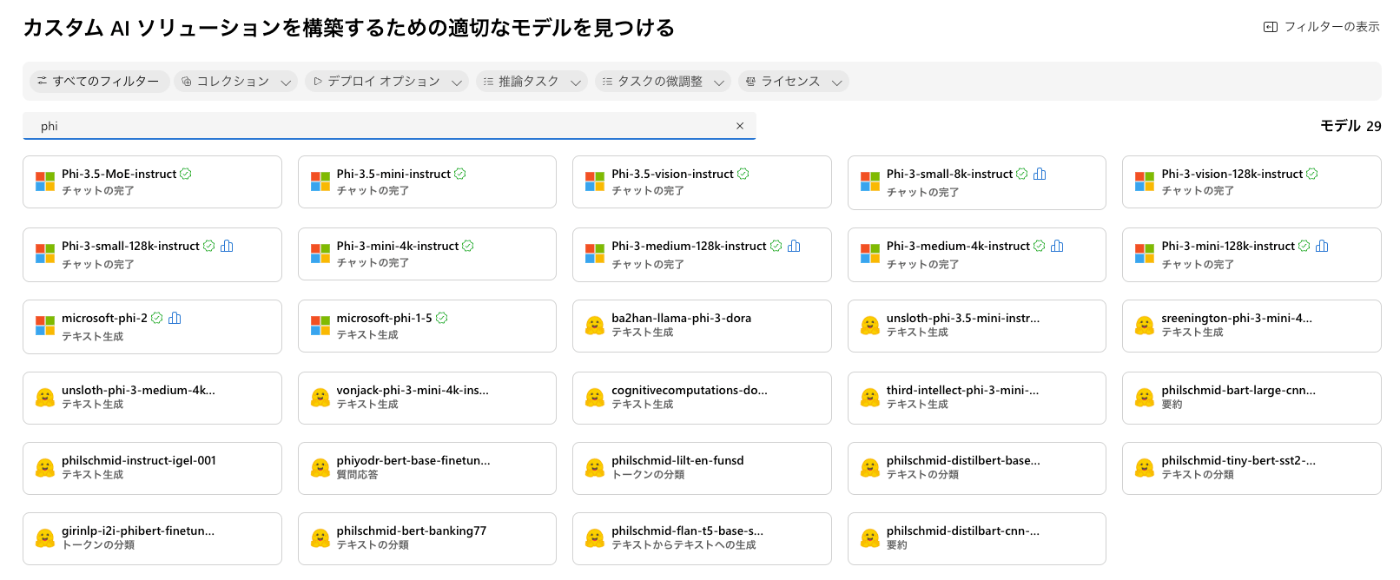Screen dimensions: 1400x580
Task: Click the verified badge next to Phi-3.5-vision-instruct
Action: 743,174
